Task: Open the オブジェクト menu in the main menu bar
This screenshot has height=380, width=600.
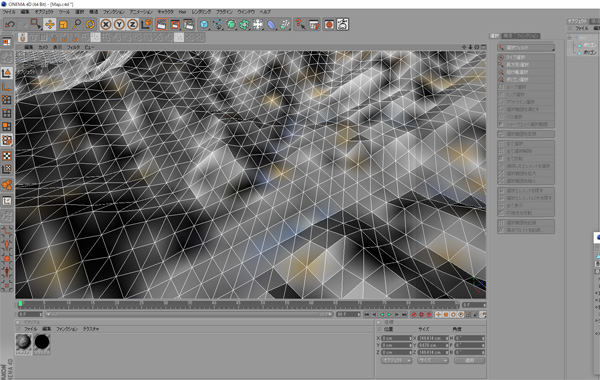Action: coord(44,12)
